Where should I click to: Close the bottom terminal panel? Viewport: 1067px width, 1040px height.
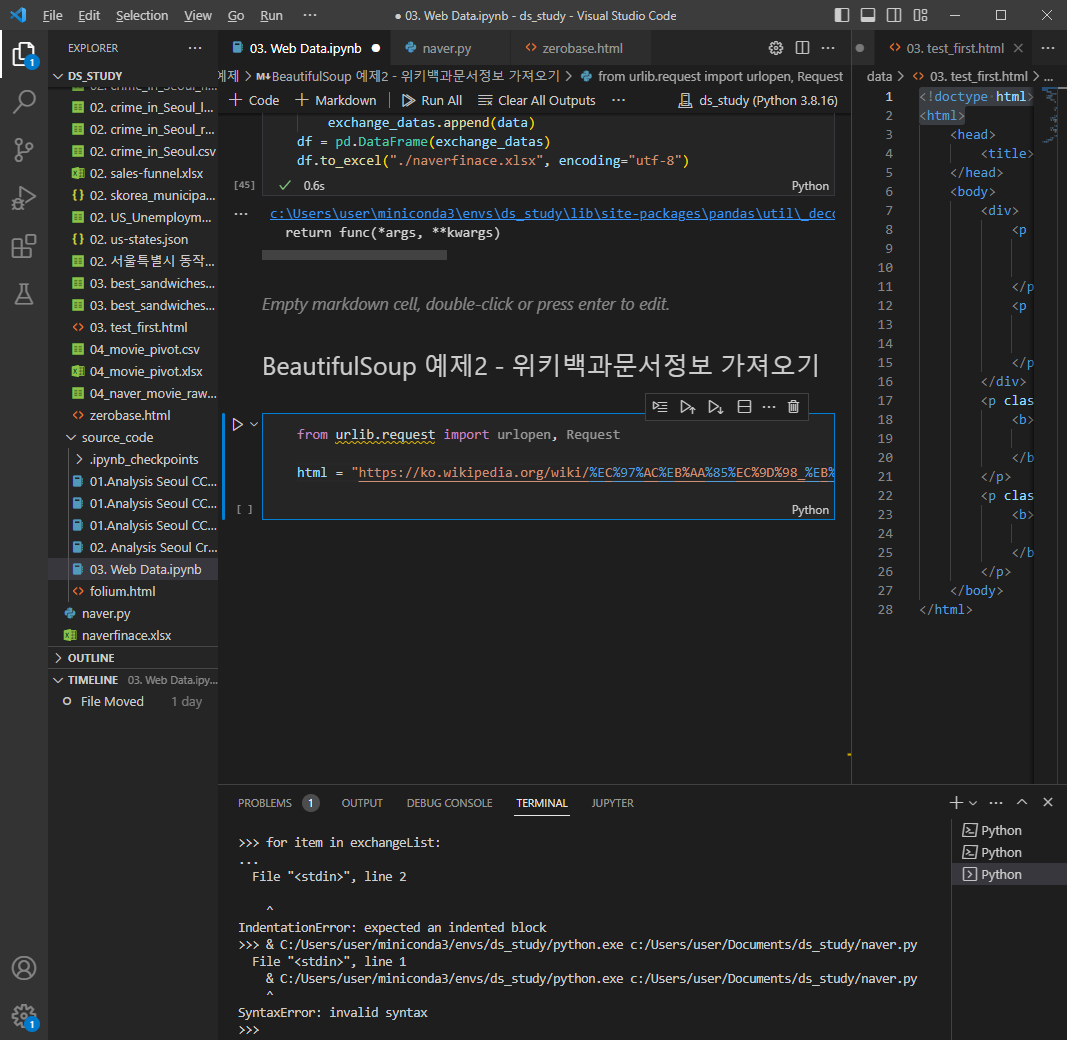pos(1048,803)
